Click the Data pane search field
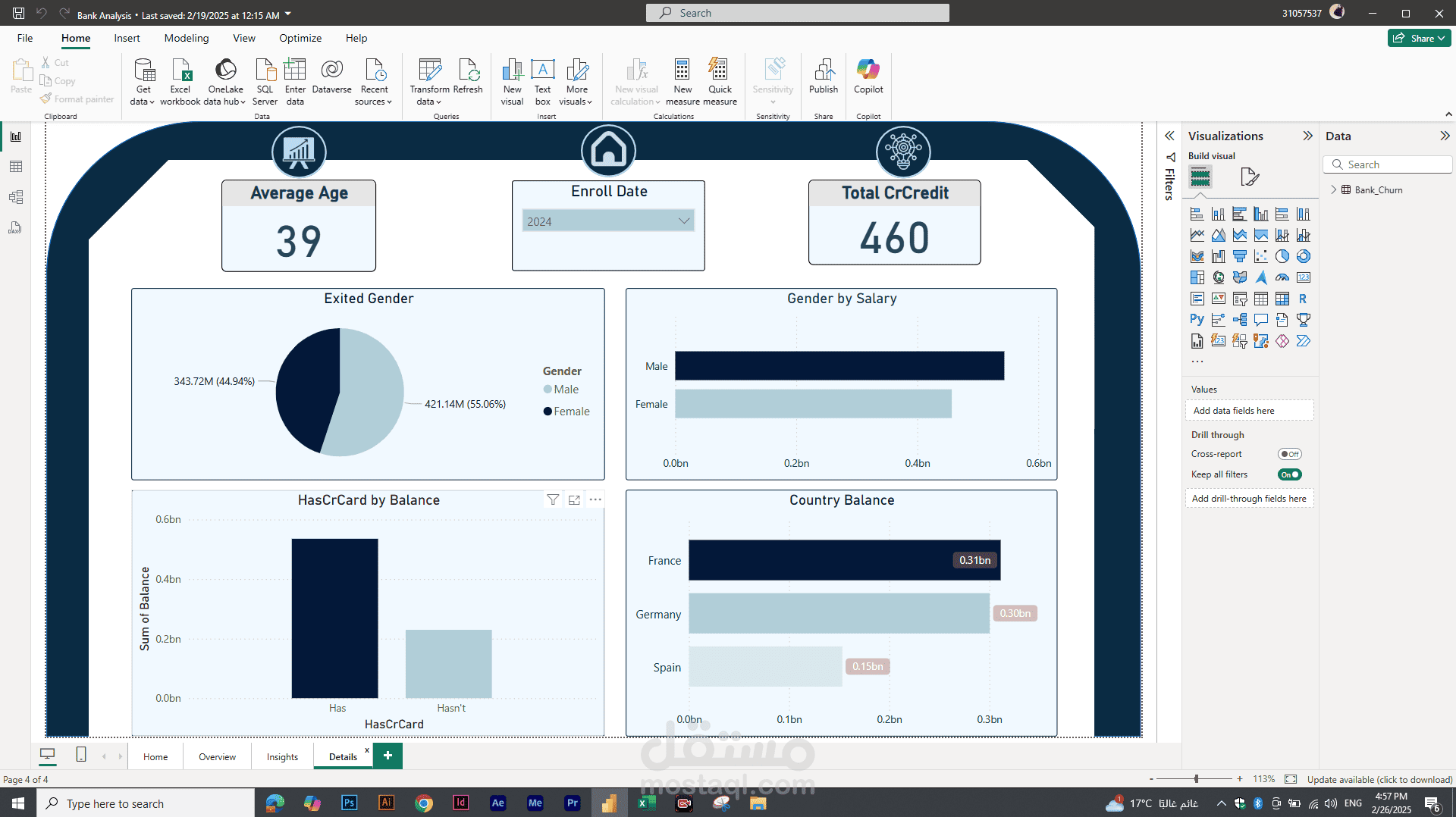The image size is (1456, 817). click(x=1388, y=164)
